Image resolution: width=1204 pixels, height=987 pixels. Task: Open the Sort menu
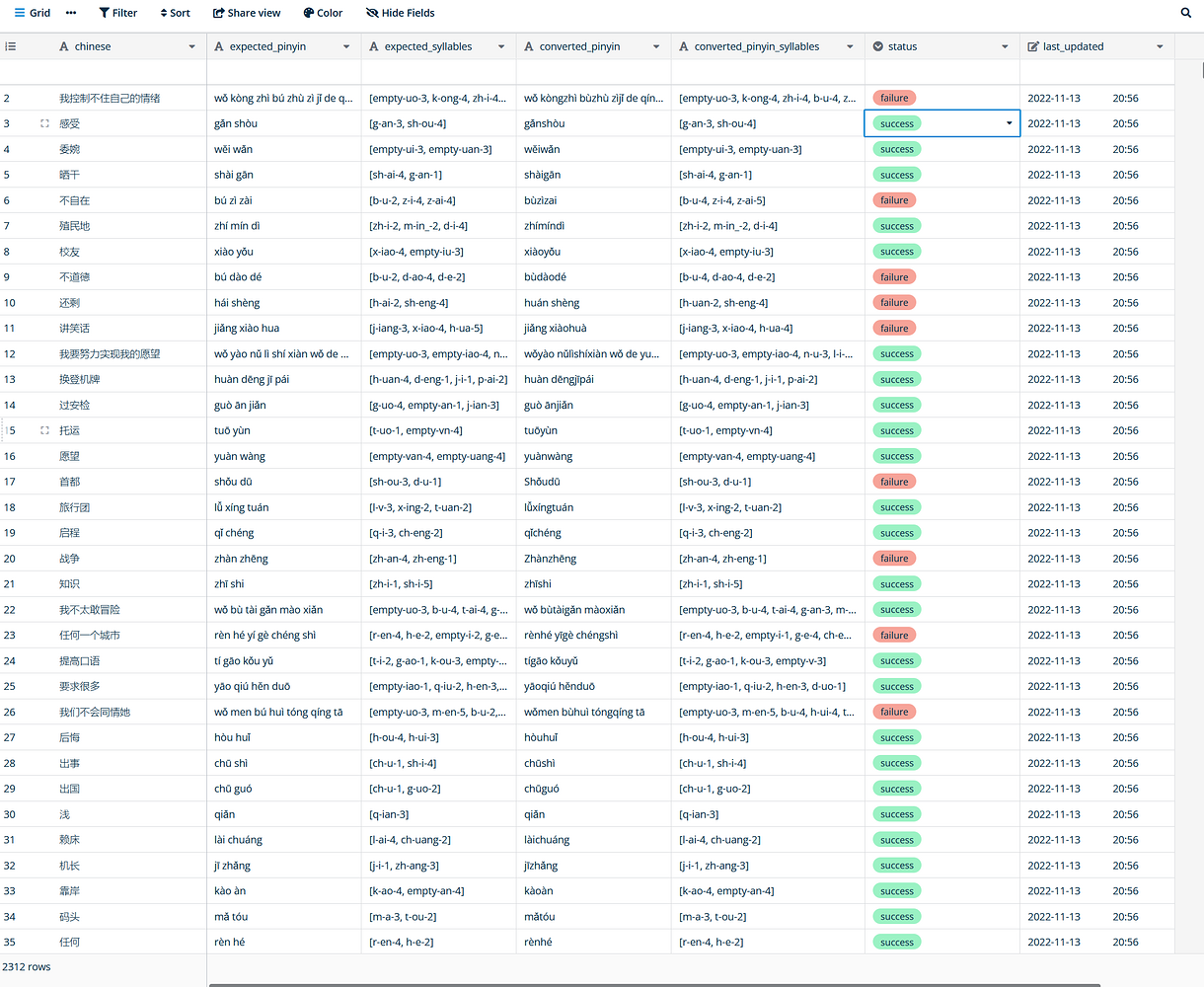tap(174, 13)
